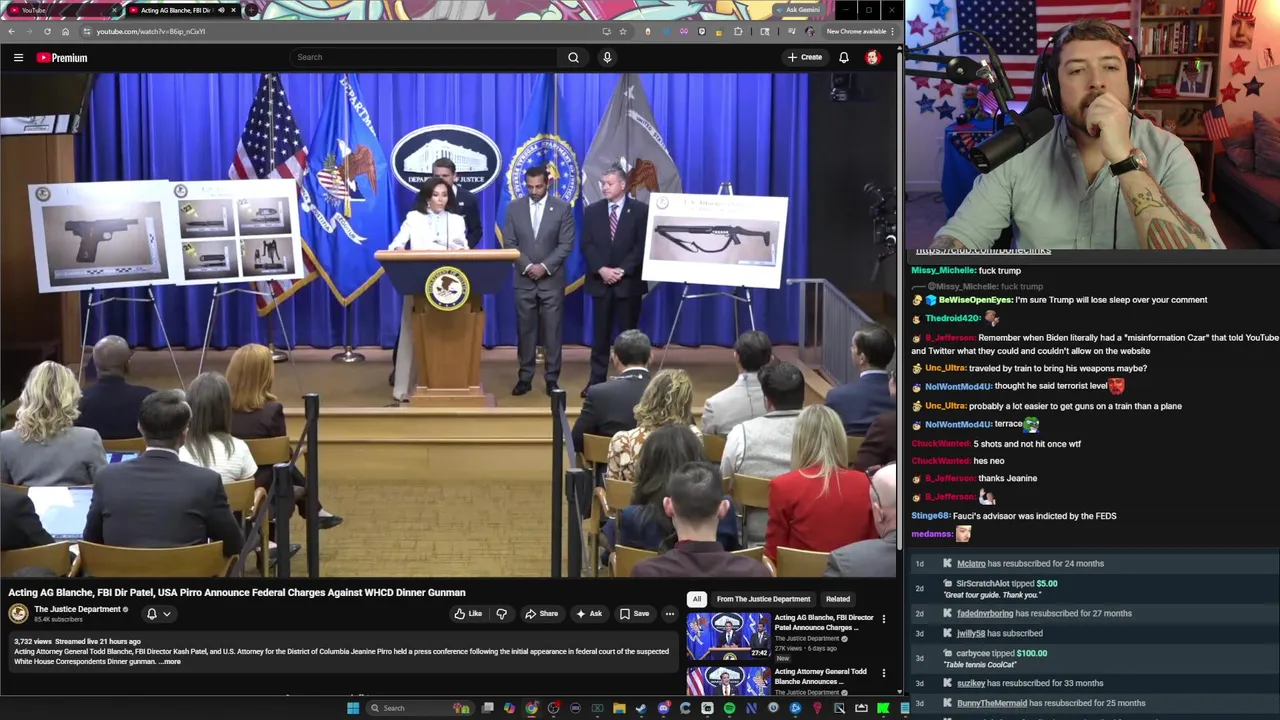Open the Create button menu
This screenshot has height=720, width=1280.
point(804,57)
